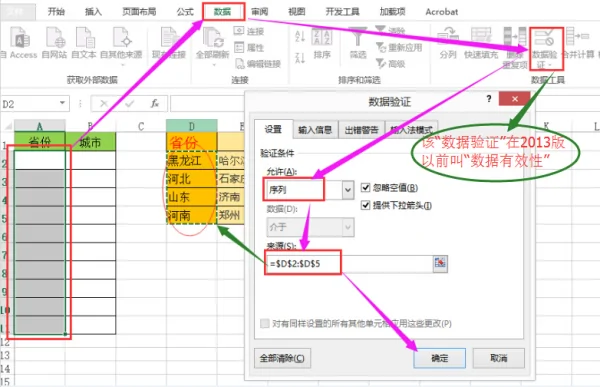Screen dimensions: 600x387
Task: Check the apply changes to all other cells box
Action: [264, 323]
